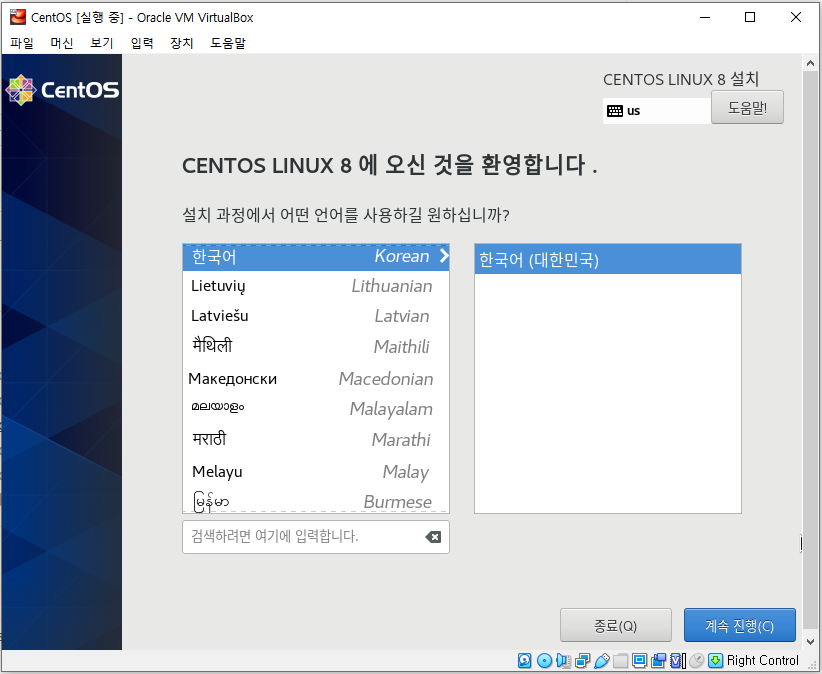Select मैथिली Maithili language
The height and width of the screenshot is (674, 822).
tap(316, 346)
